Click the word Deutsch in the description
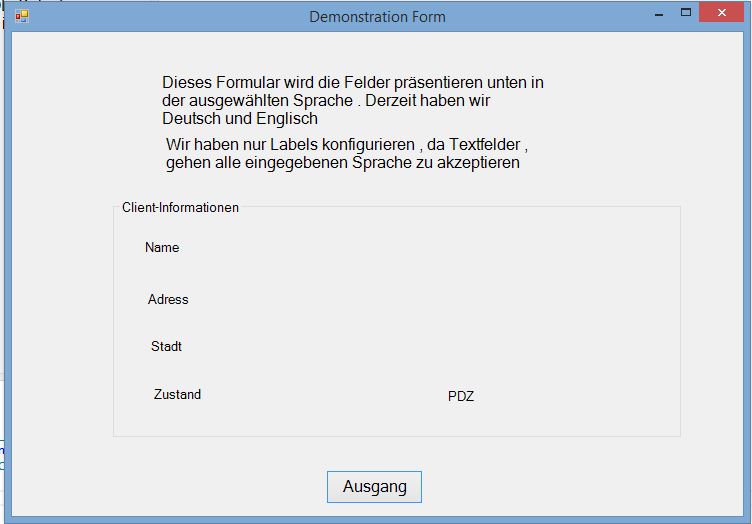752x524 pixels. (191, 119)
